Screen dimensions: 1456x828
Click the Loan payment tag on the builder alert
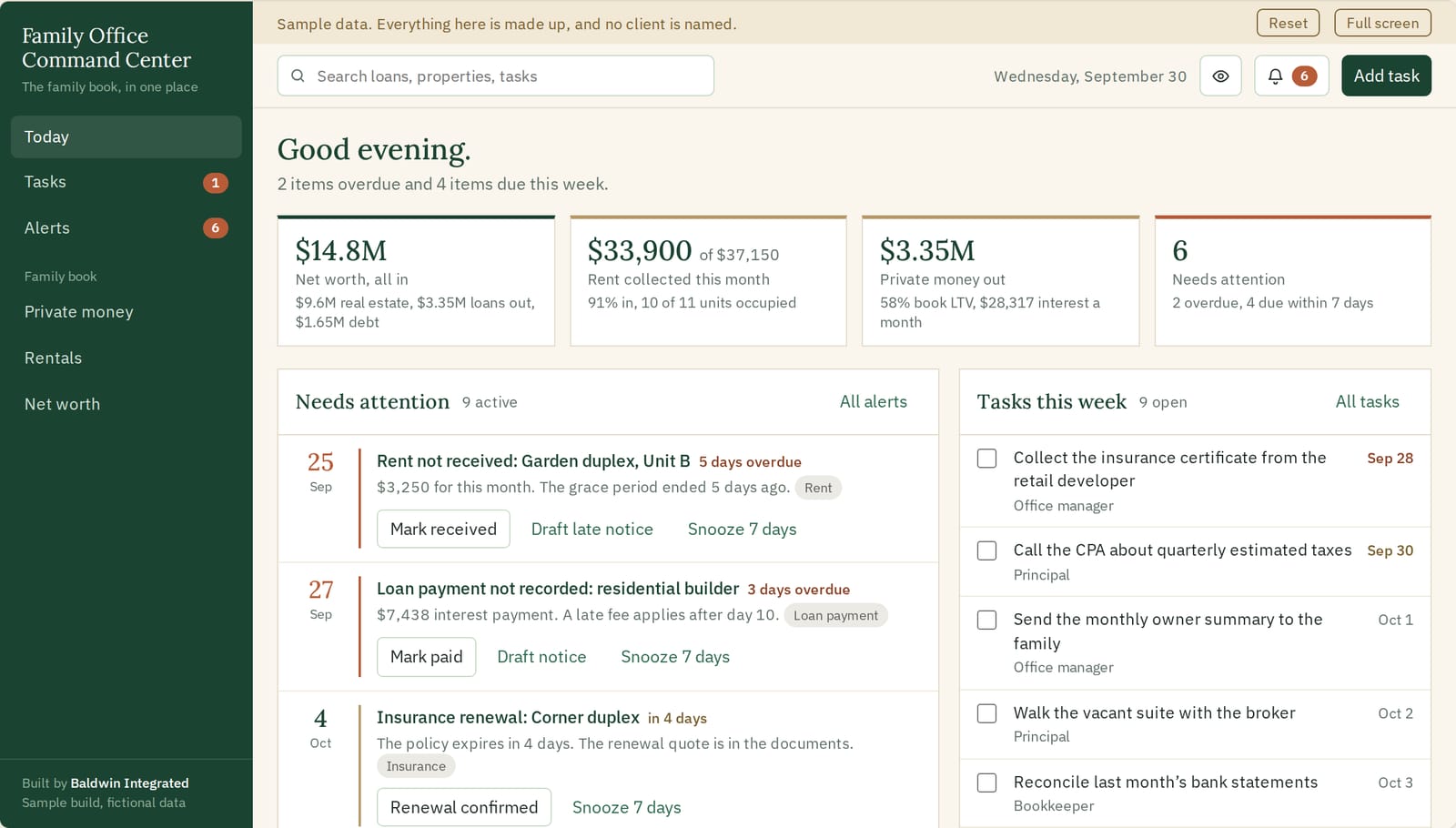pyautogui.click(x=835, y=616)
